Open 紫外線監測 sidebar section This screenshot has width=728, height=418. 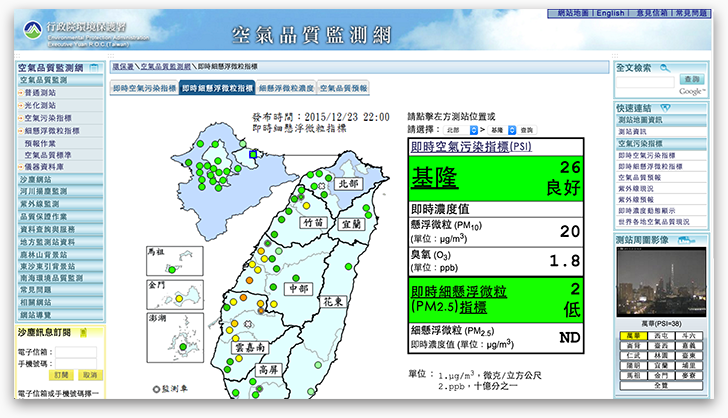(x=61, y=204)
